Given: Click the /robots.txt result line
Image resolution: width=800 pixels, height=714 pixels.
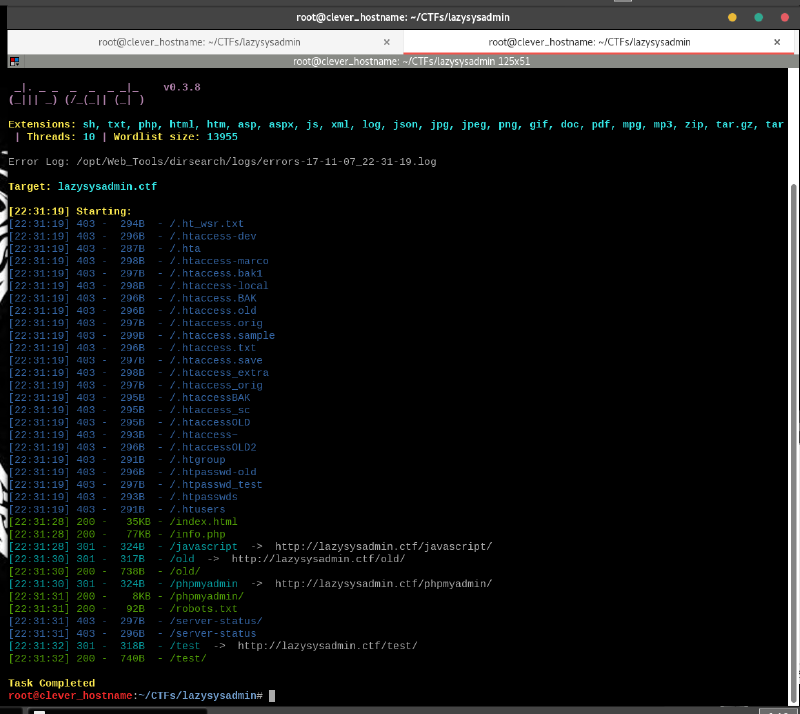Looking at the screenshot, I should (204, 609).
